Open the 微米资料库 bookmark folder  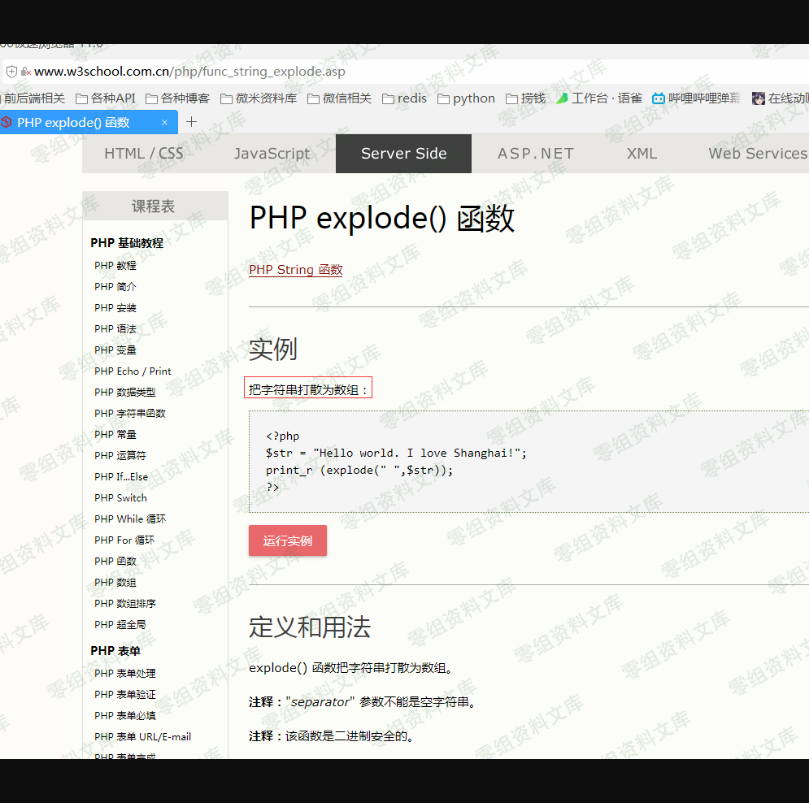258,98
